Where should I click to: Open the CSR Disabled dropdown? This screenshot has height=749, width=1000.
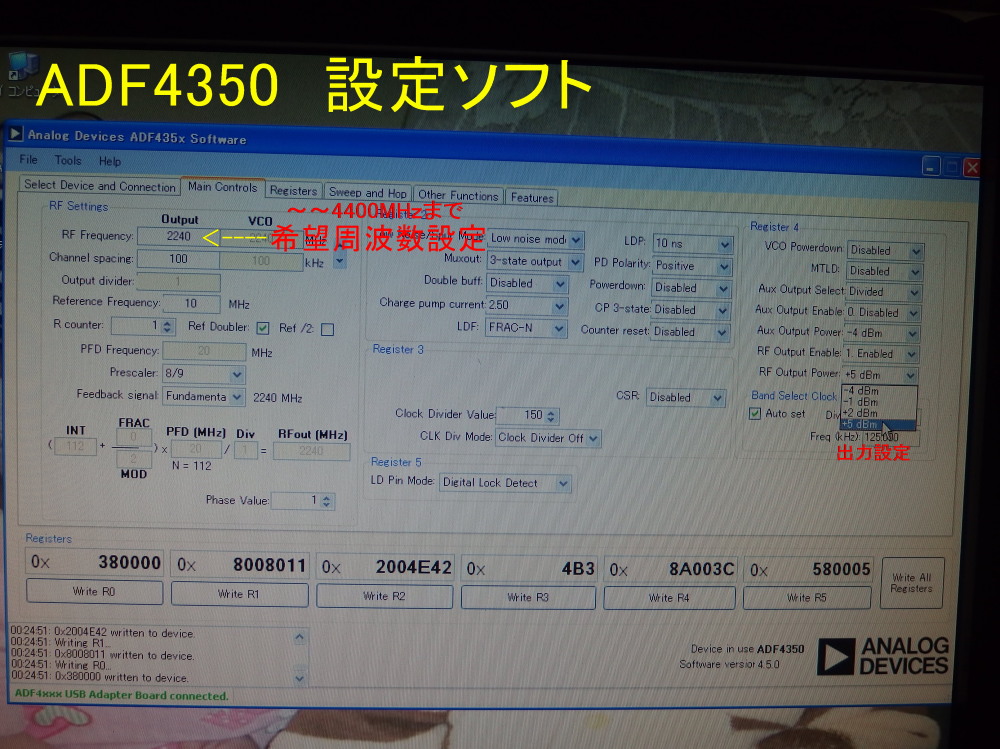pos(717,398)
